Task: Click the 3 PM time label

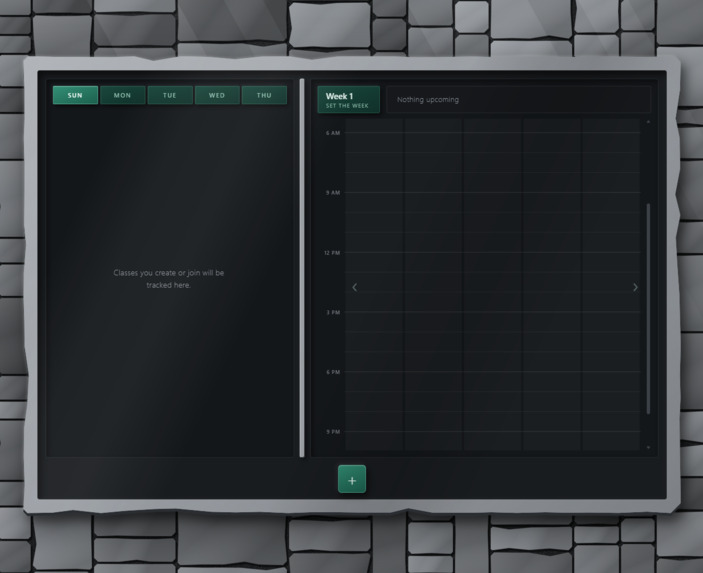Action: pos(333,313)
